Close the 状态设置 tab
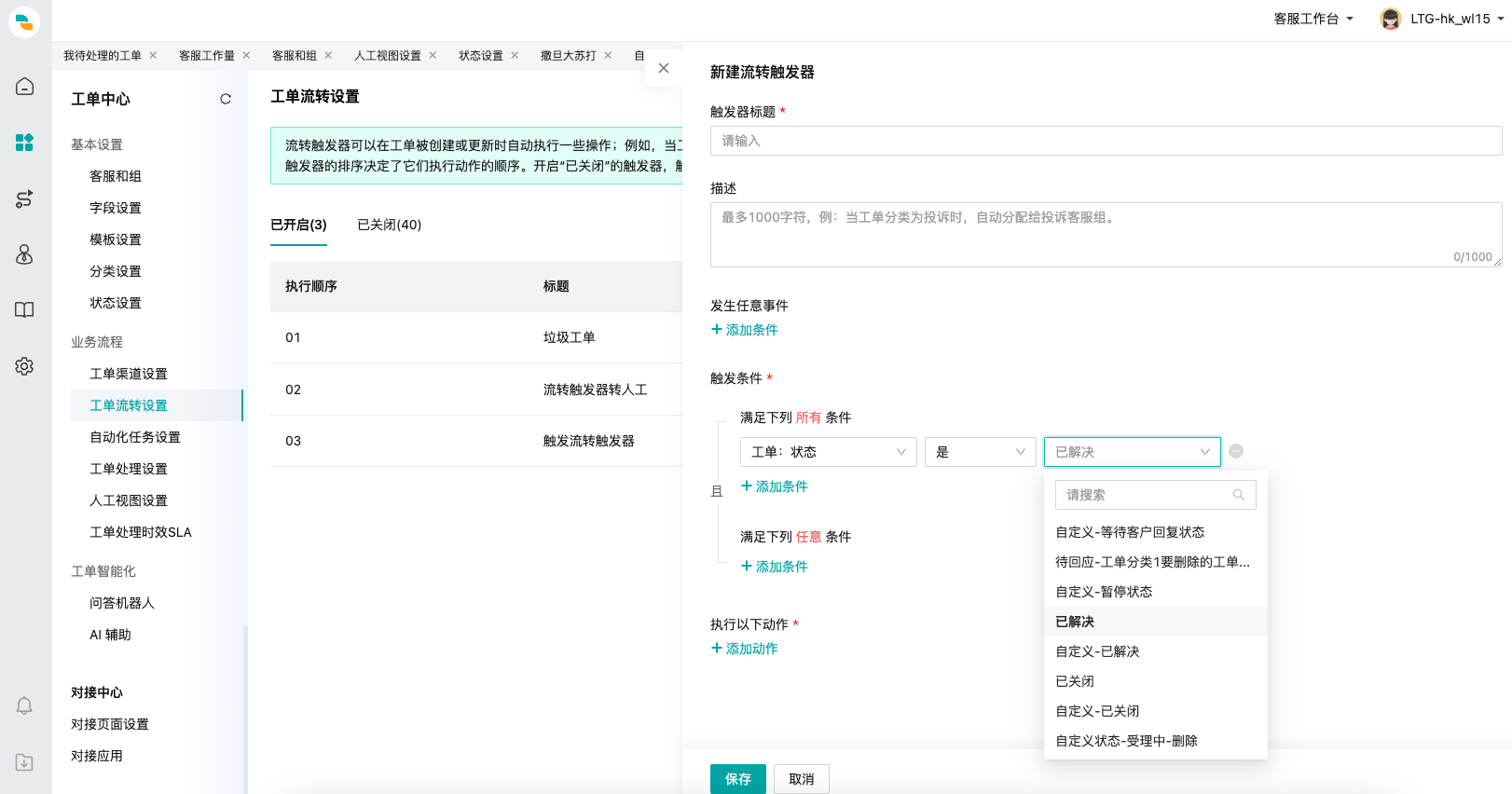 (x=515, y=55)
